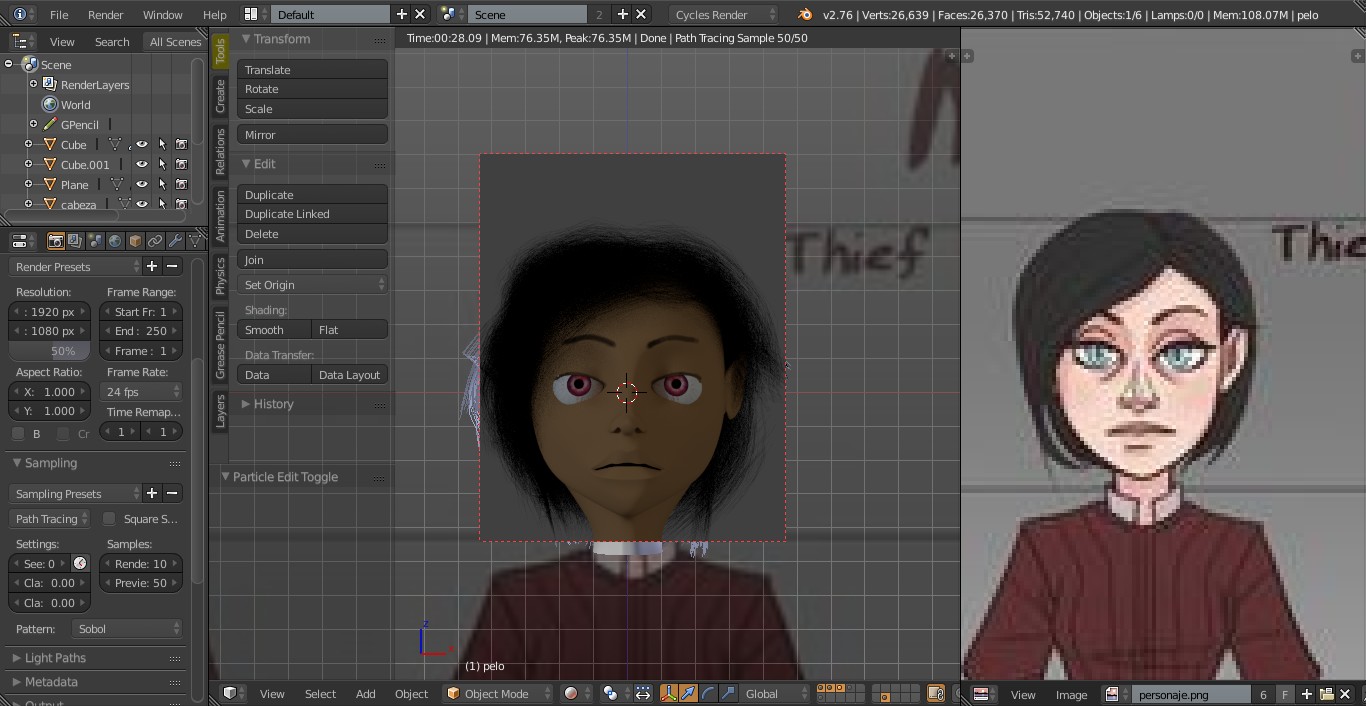1366x706 pixels.
Task: Hide Cube.001 using its eye icon
Action: [x=142, y=165]
